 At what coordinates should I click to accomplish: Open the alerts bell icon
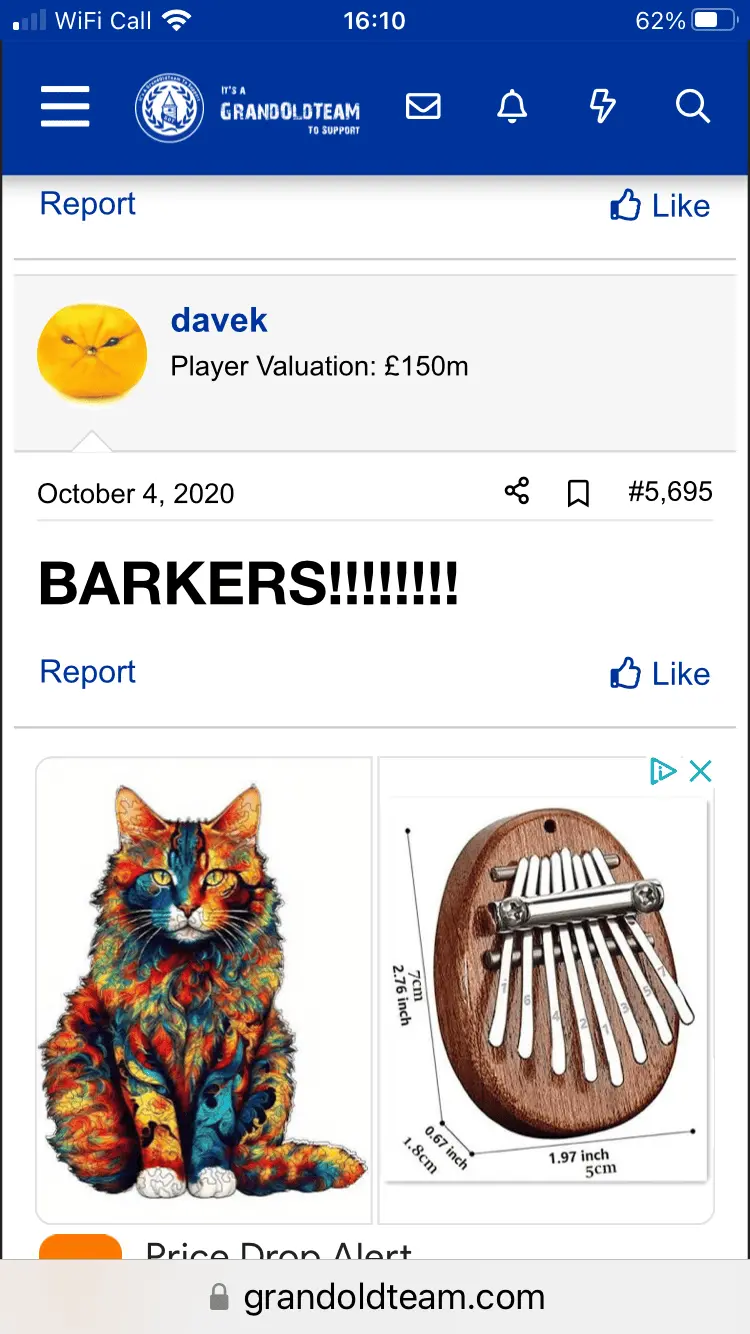[x=512, y=106]
